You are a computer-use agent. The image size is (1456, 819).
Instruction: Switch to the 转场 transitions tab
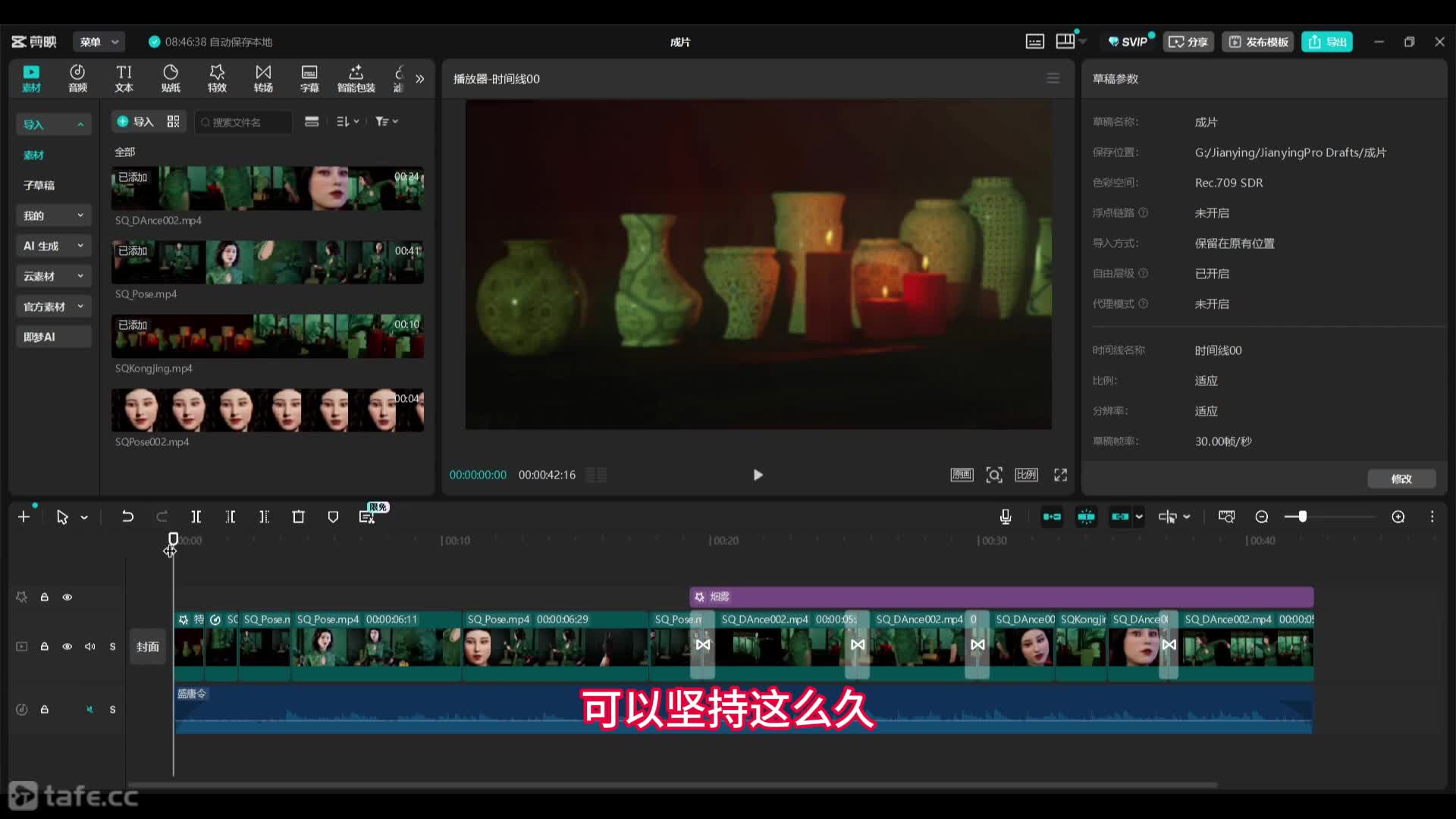(263, 78)
